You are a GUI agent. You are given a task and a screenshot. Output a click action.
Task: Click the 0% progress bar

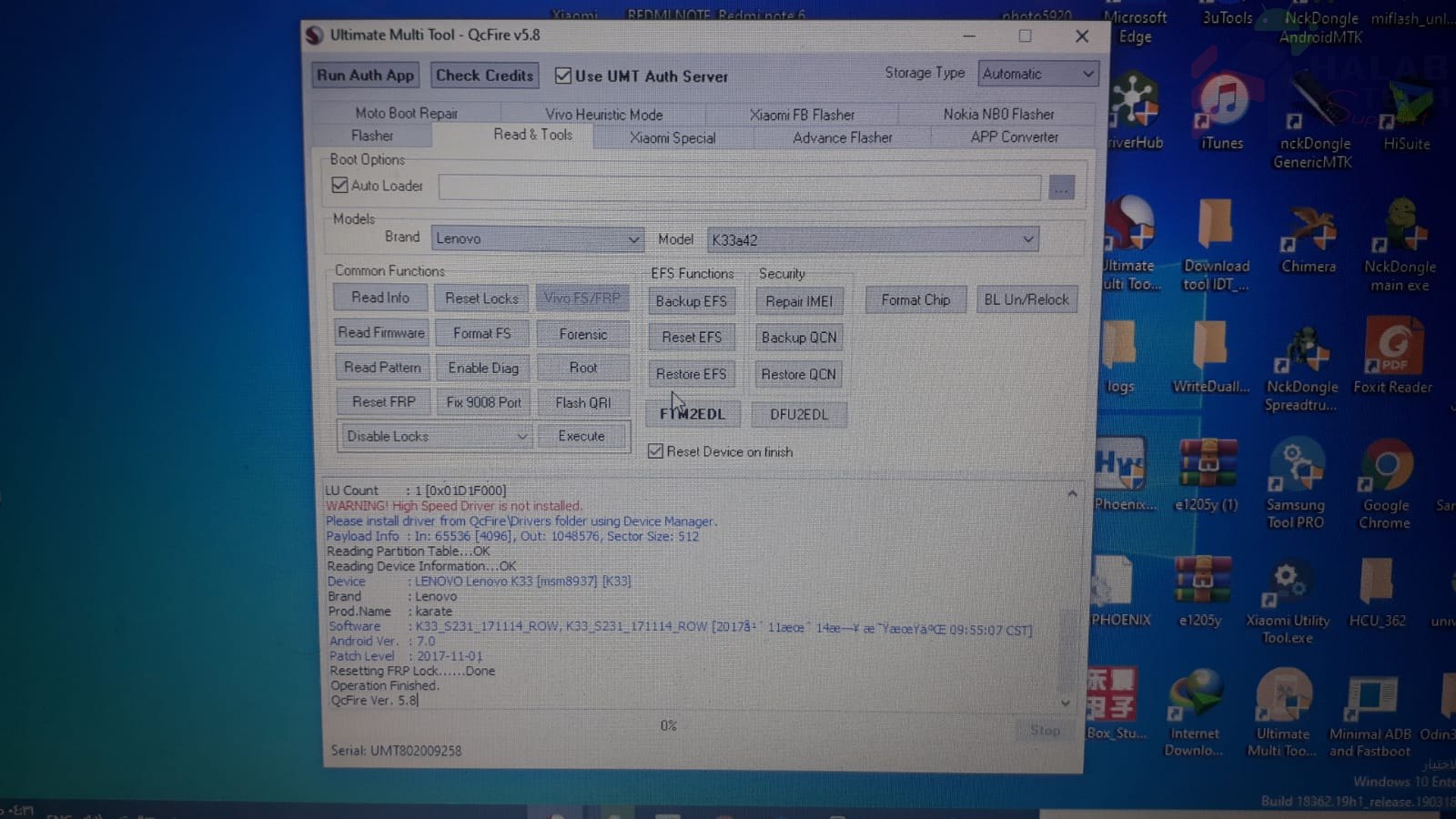(668, 725)
